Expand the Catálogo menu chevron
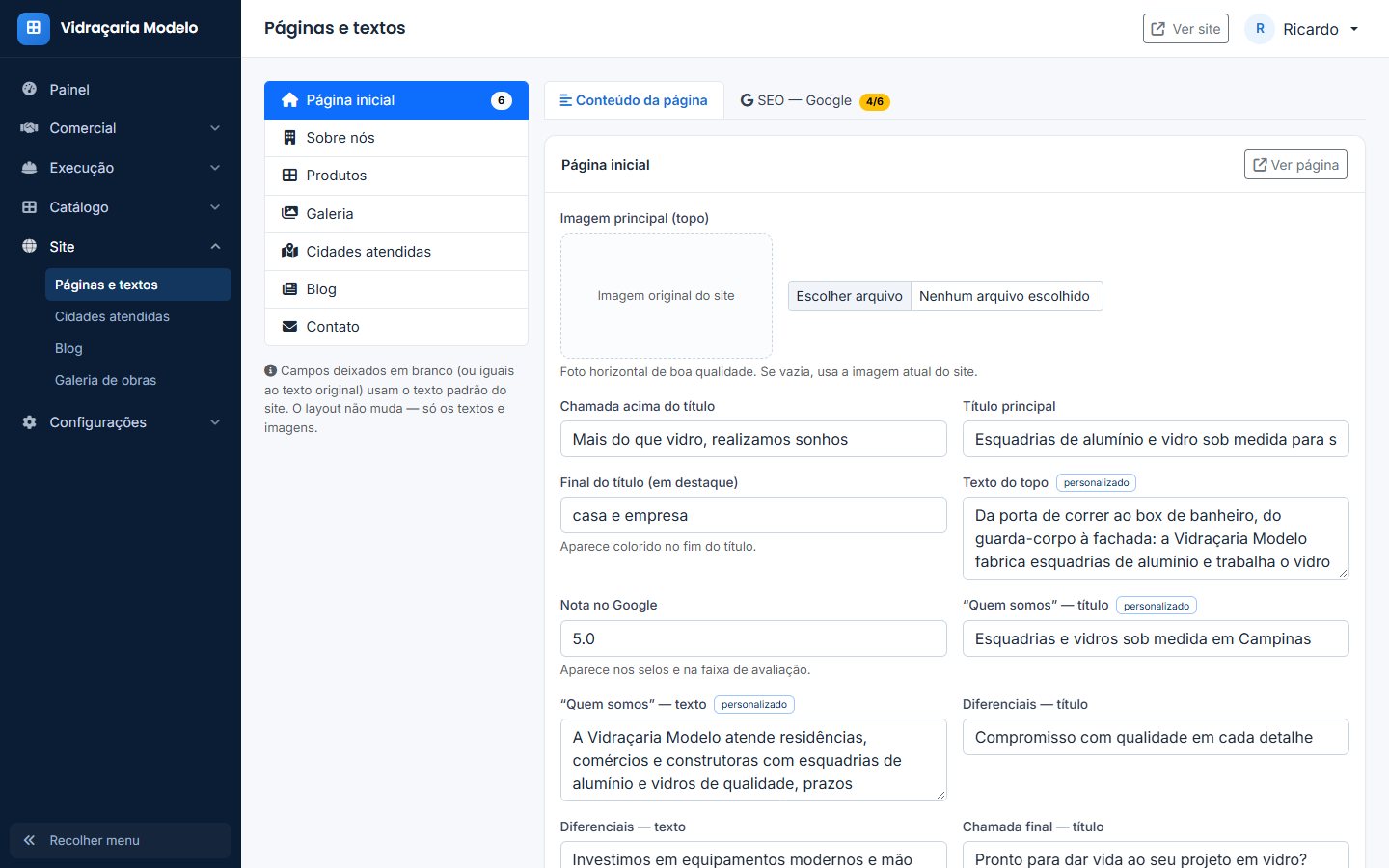The height and width of the screenshot is (868, 1389). point(215,207)
